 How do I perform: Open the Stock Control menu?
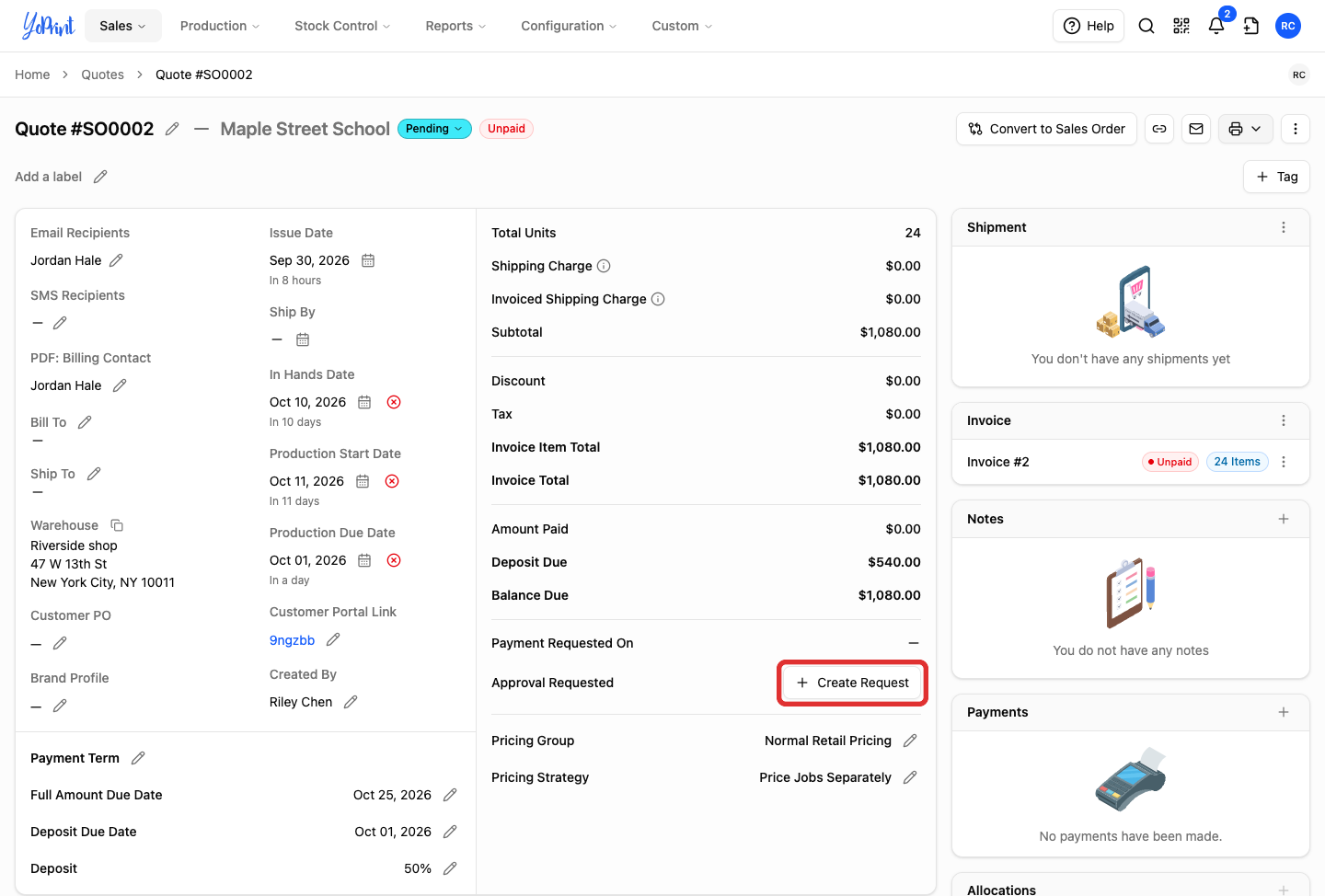[x=342, y=26]
